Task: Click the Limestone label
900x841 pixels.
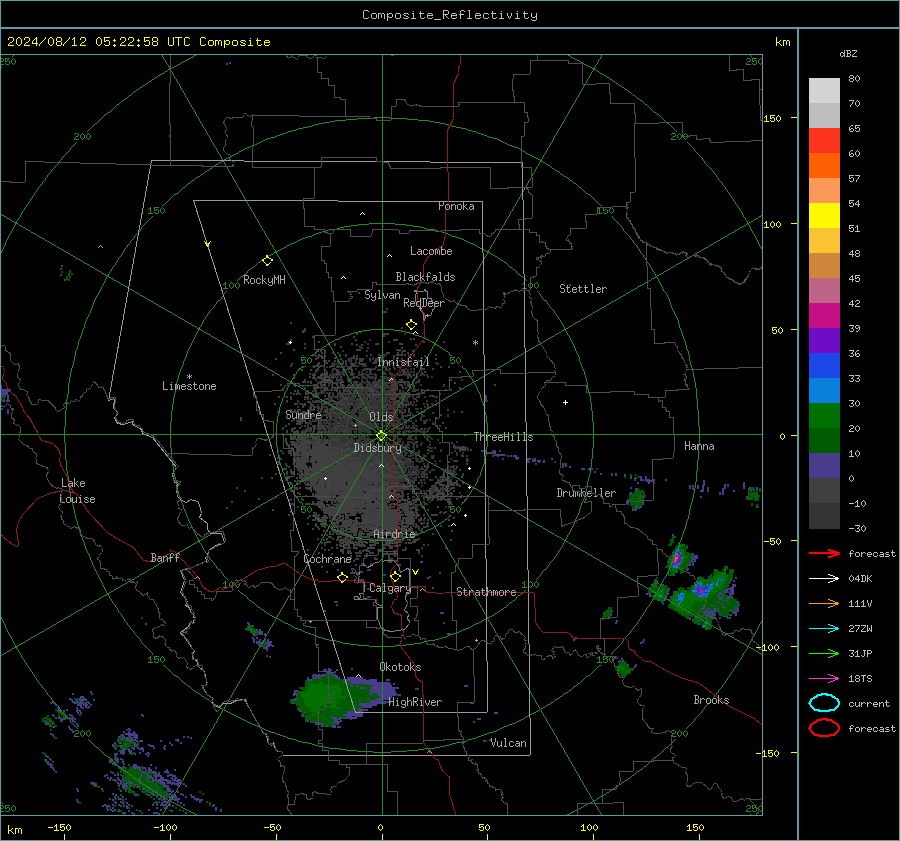Action: coord(189,386)
